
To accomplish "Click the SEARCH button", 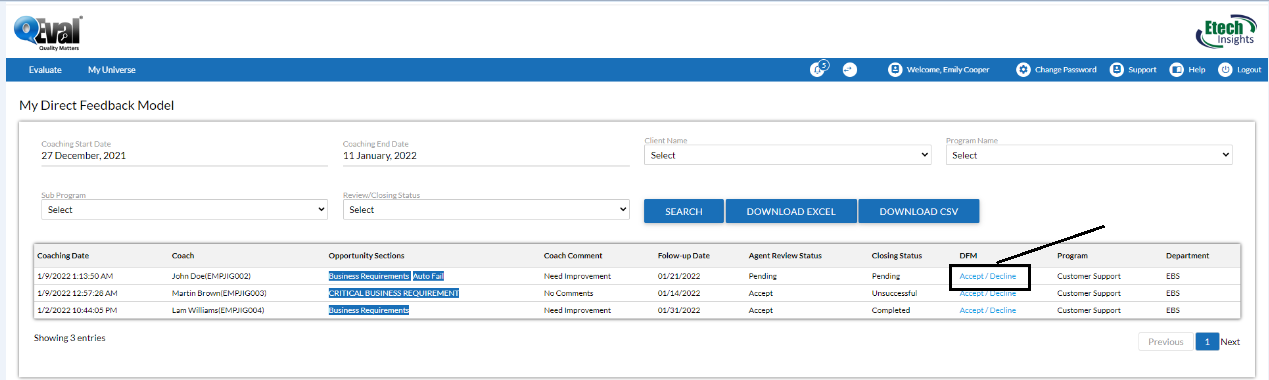I will point(683,211).
